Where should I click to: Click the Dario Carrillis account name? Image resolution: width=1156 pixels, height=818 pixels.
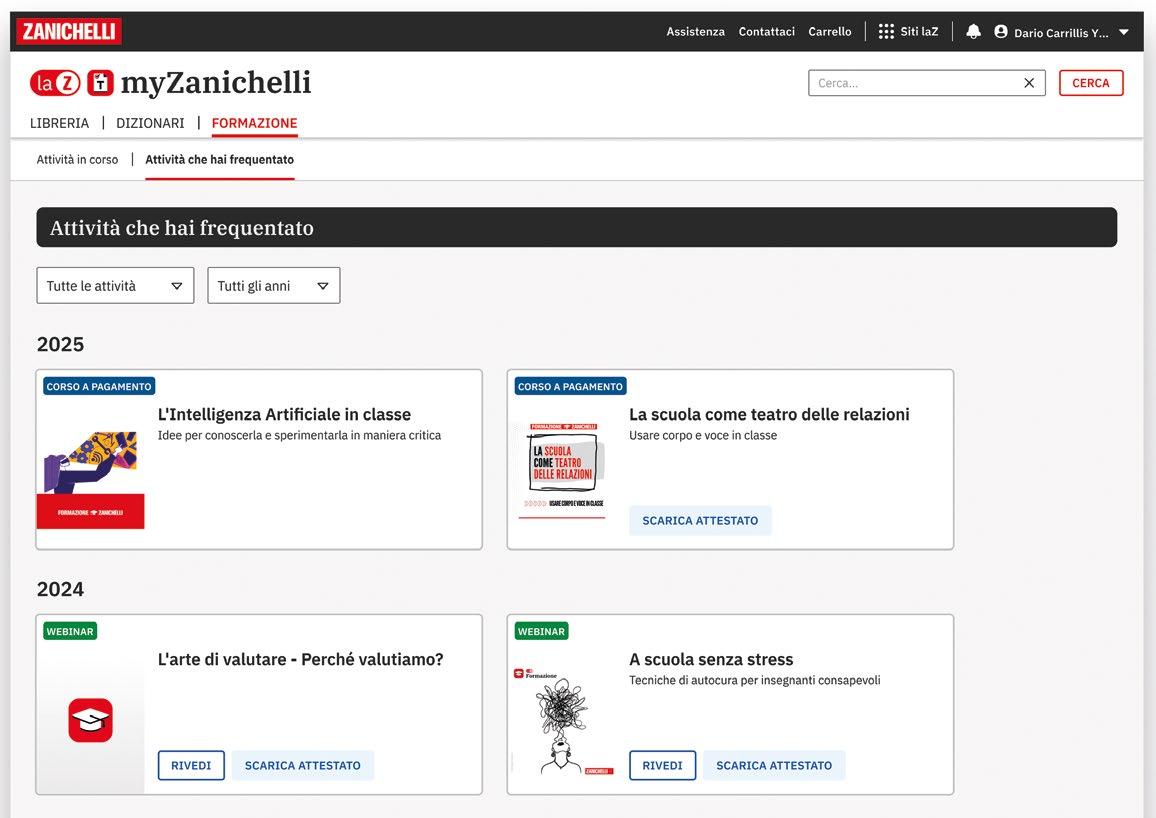click(x=1061, y=32)
